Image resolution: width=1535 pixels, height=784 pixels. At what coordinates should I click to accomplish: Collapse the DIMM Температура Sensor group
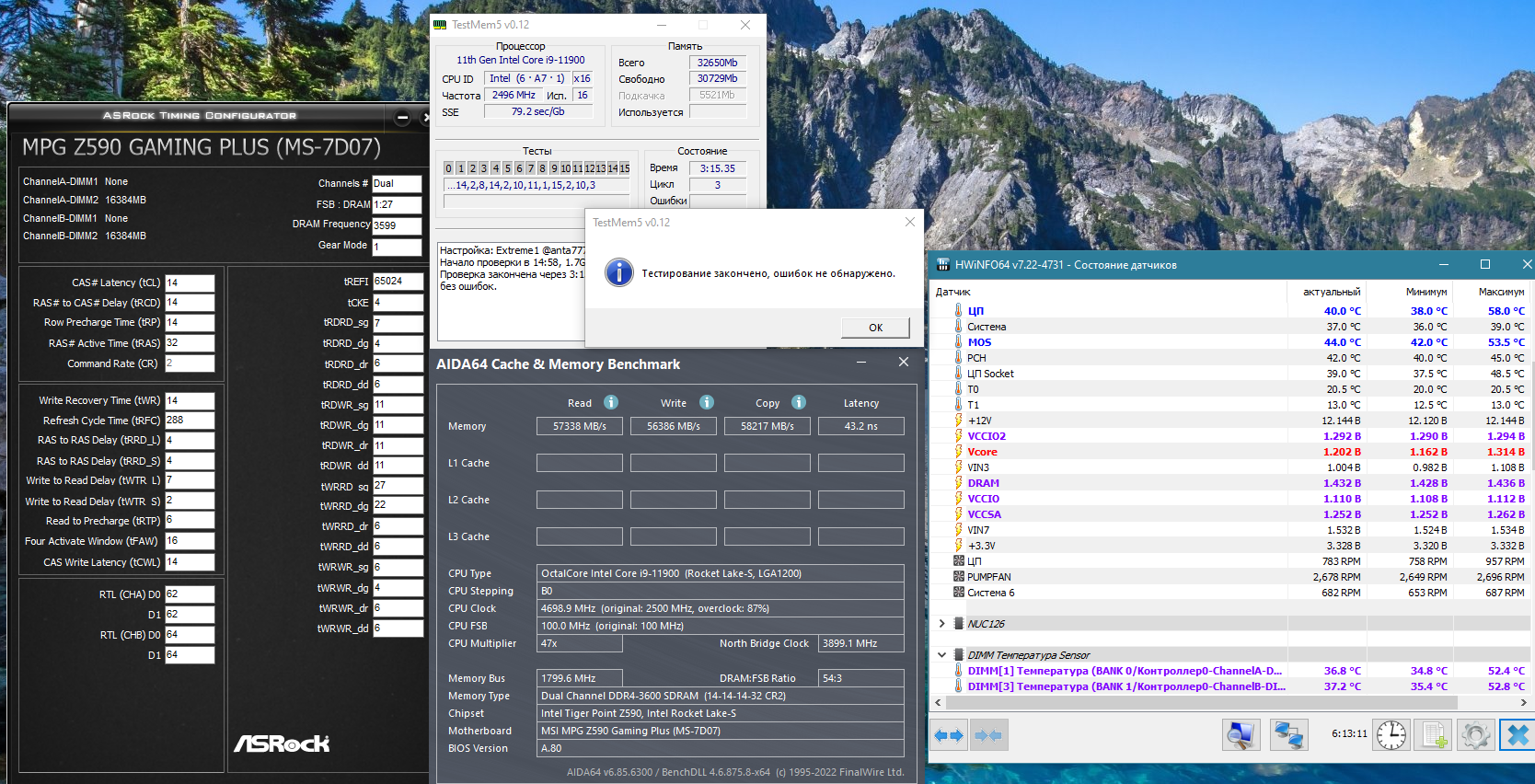tap(941, 655)
